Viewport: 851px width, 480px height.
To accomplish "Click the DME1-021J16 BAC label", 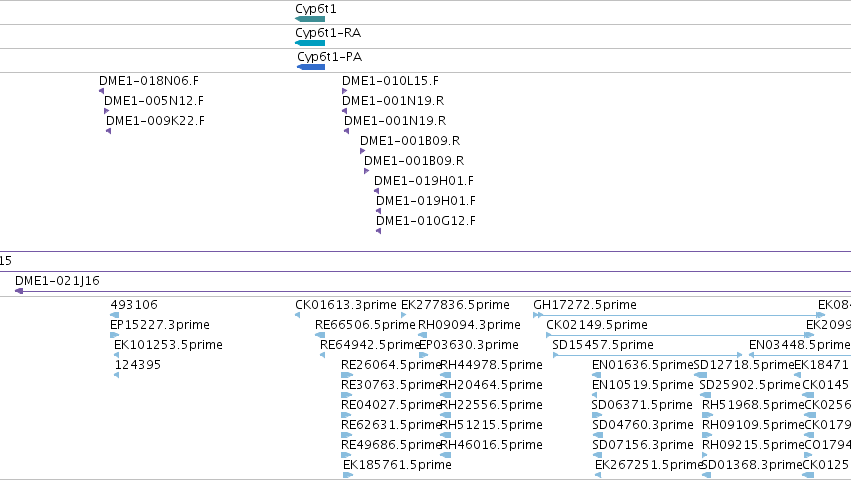I will [x=58, y=281].
